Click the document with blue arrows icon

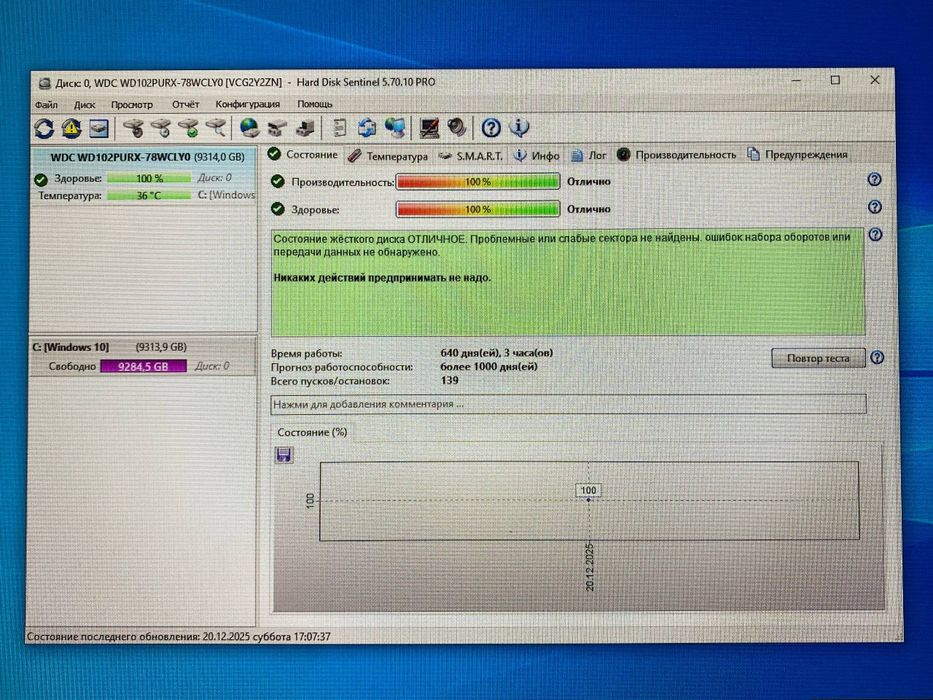click(x=367, y=127)
